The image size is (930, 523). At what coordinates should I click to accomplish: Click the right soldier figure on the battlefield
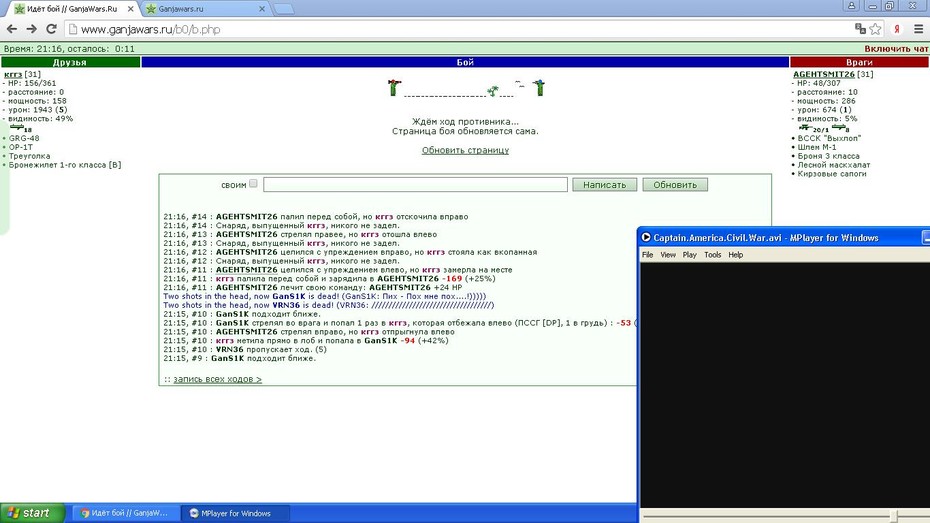pyautogui.click(x=539, y=87)
